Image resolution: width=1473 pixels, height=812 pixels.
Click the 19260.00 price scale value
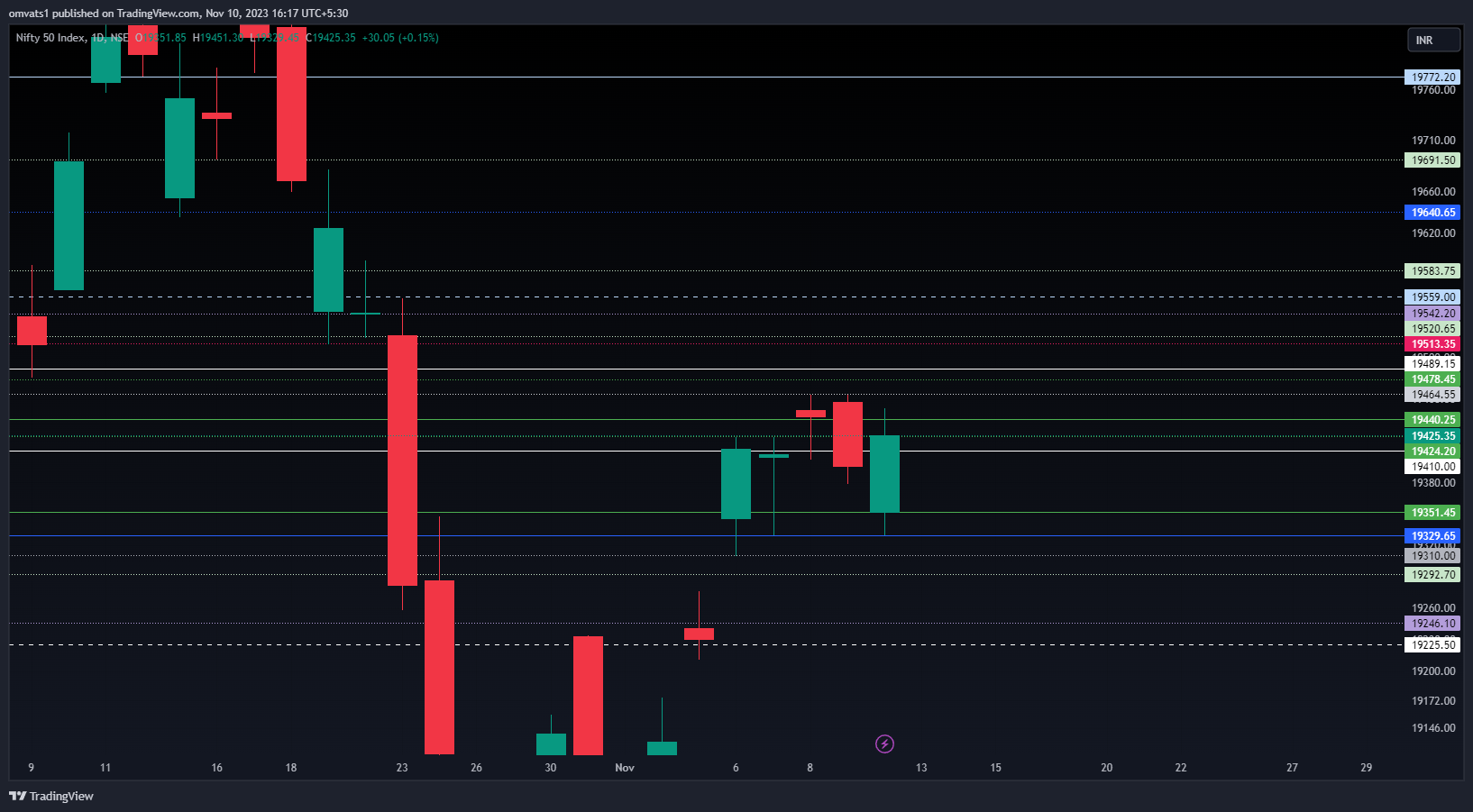[1433, 608]
